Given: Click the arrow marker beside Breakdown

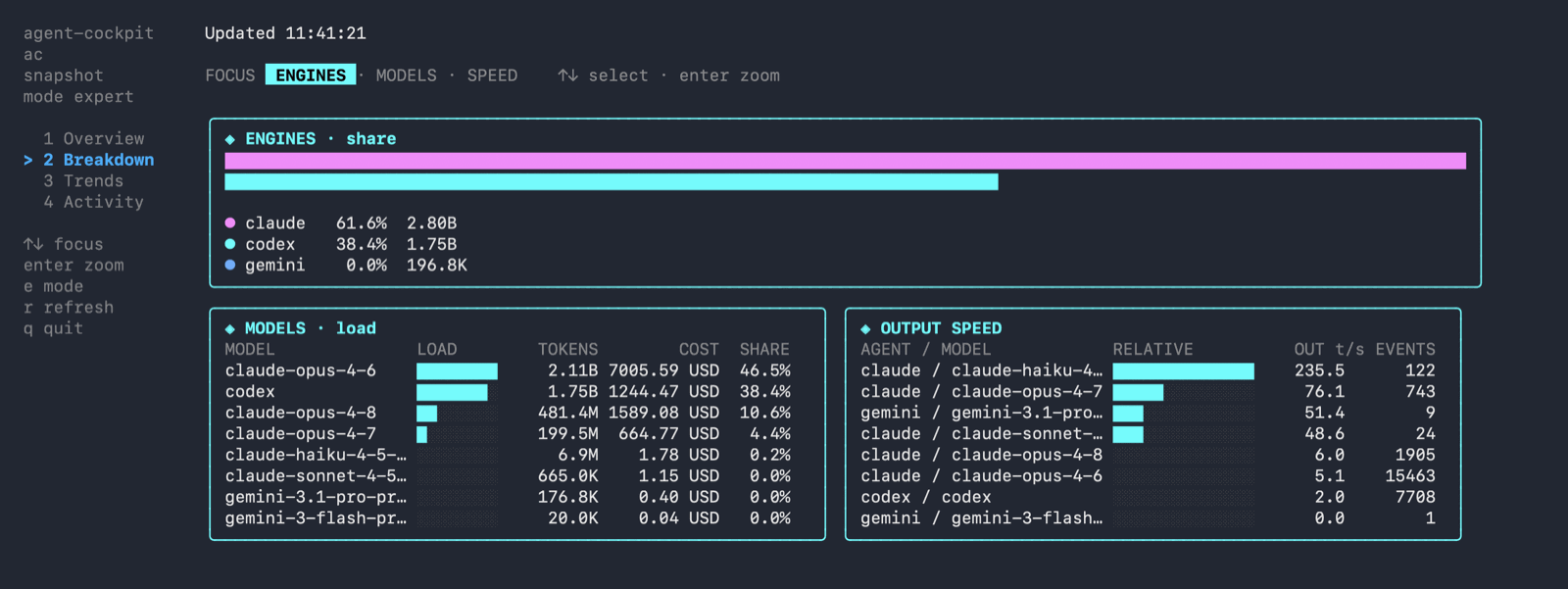Looking at the screenshot, I should click(x=28, y=160).
